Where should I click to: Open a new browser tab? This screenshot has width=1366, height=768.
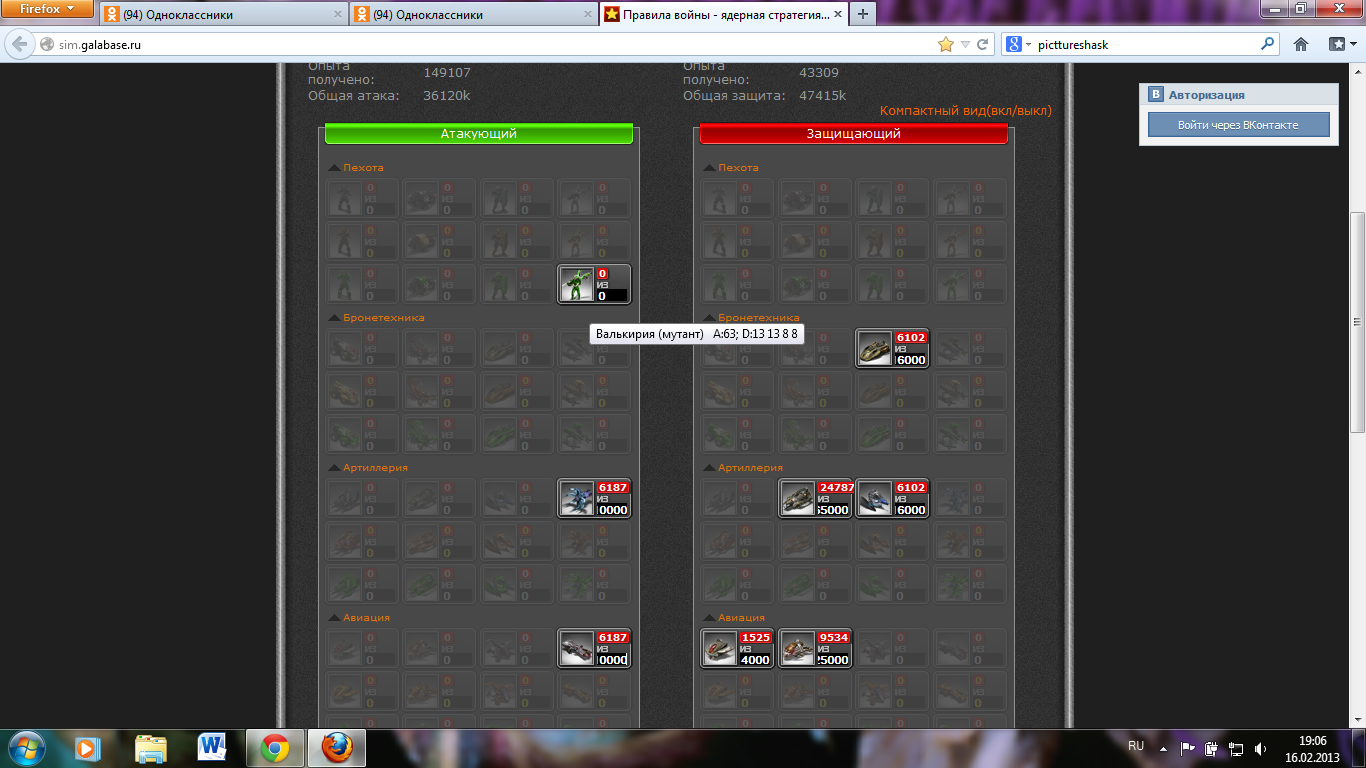coord(863,14)
